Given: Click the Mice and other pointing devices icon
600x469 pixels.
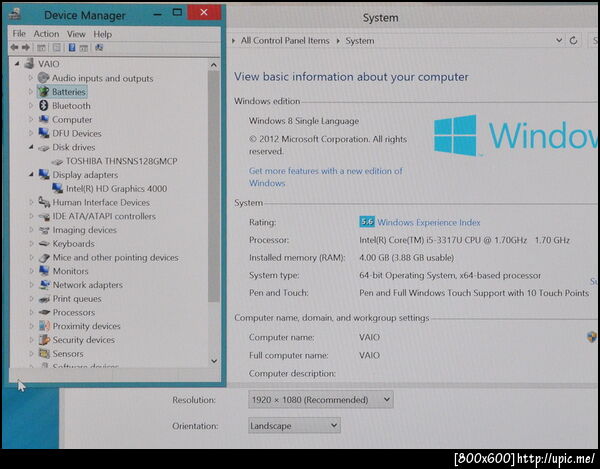Looking at the screenshot, I should tap(44, 257).
